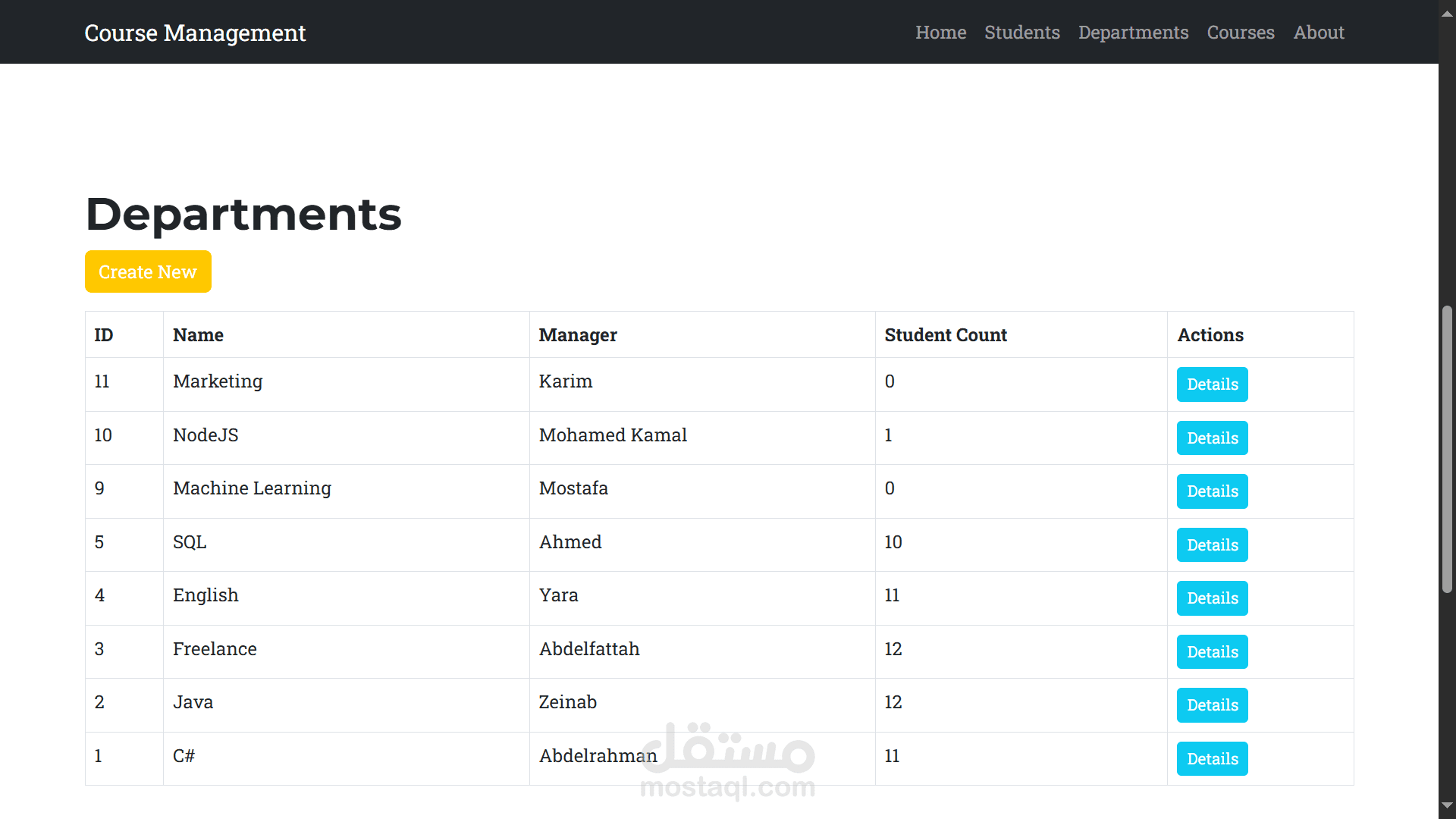Go to the Students page
1456x819 pixels.
point(1021,33)
